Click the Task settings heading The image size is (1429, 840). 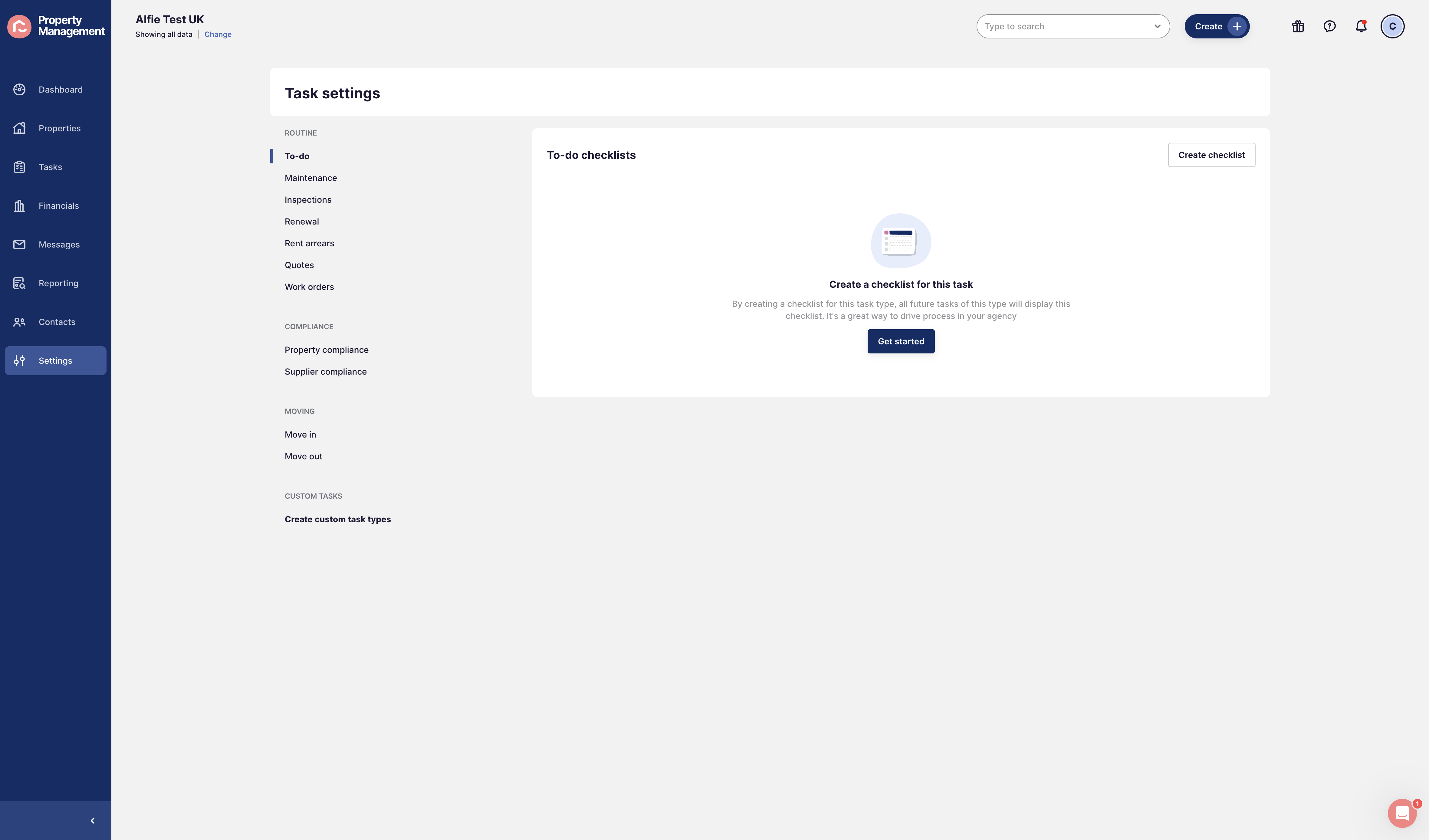tap(332, 93)
